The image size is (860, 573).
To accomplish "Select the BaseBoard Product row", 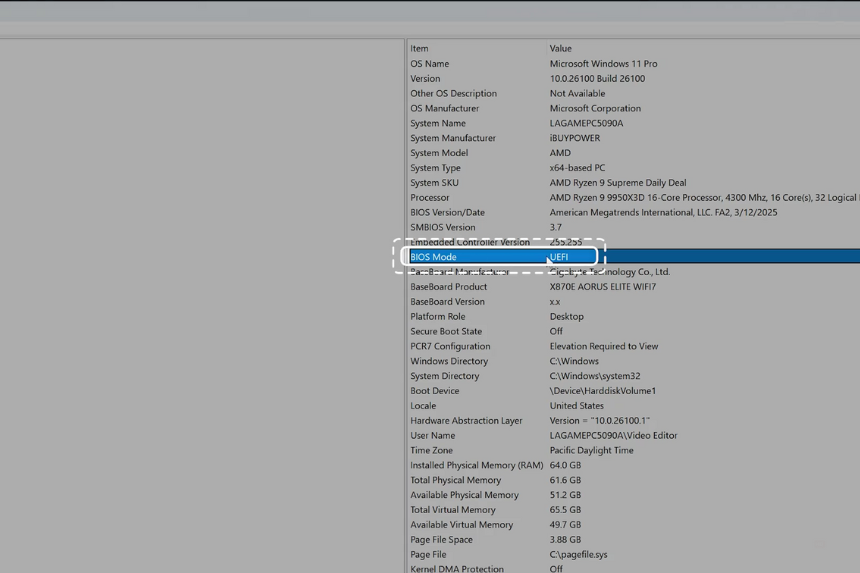I will [x=448, y=287].
